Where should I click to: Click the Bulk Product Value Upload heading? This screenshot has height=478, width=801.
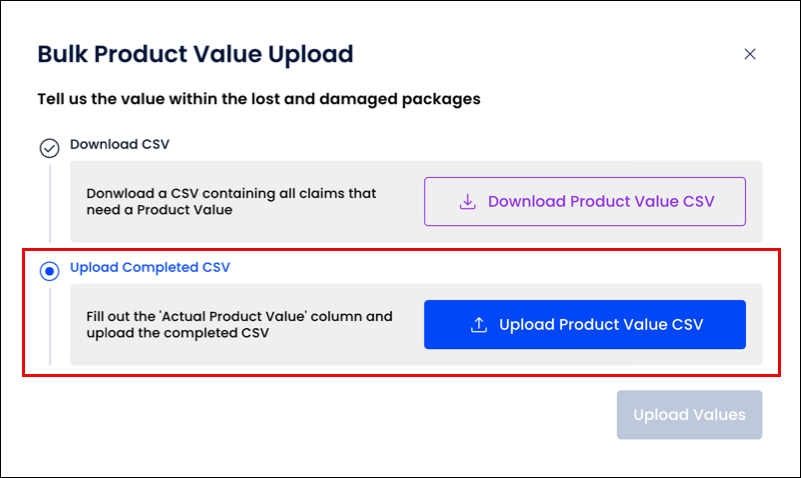tap(195, 54)
